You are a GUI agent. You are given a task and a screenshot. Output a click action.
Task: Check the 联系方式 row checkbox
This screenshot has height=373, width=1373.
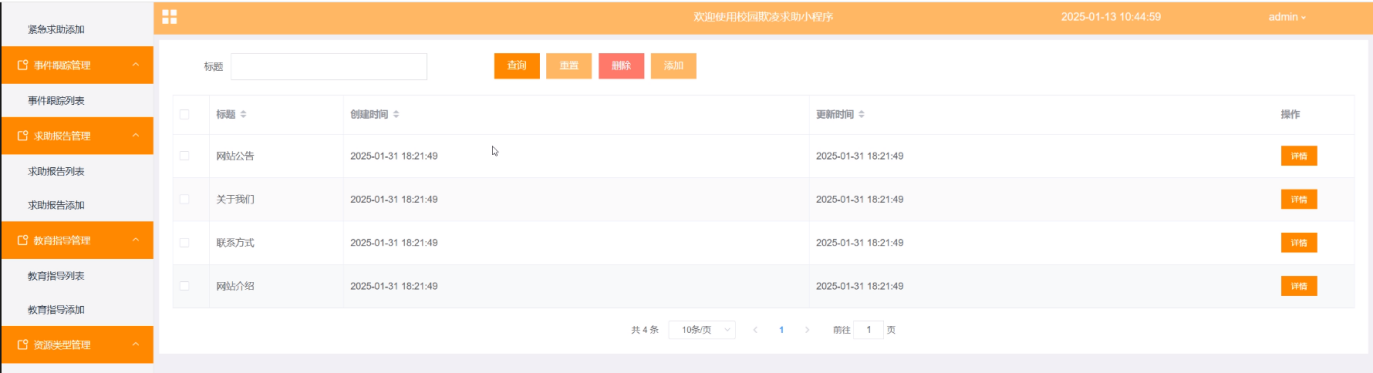(x=184, y=242)
